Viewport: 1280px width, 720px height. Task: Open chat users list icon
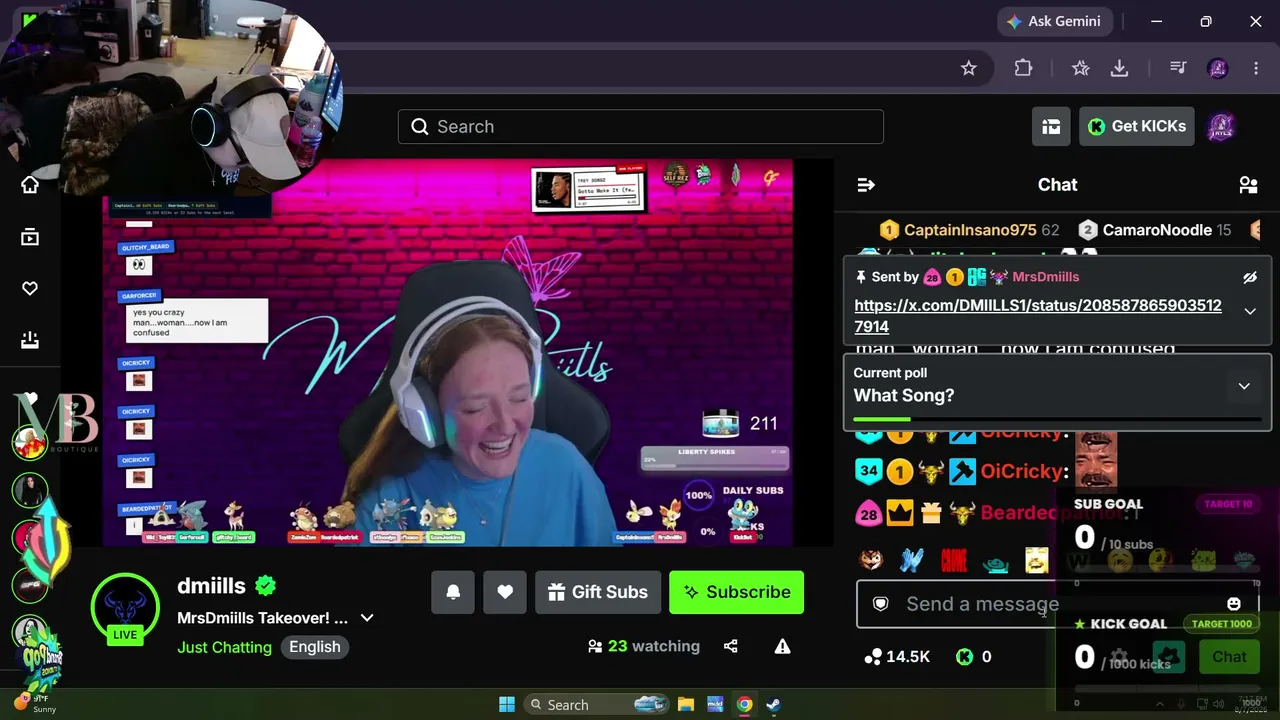(1248, 185)
